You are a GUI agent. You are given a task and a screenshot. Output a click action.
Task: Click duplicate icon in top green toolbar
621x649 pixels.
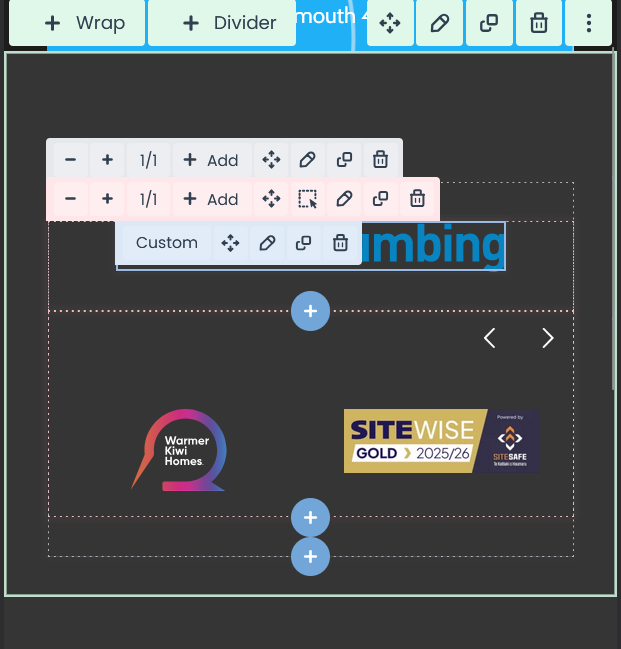pos(489,23)
